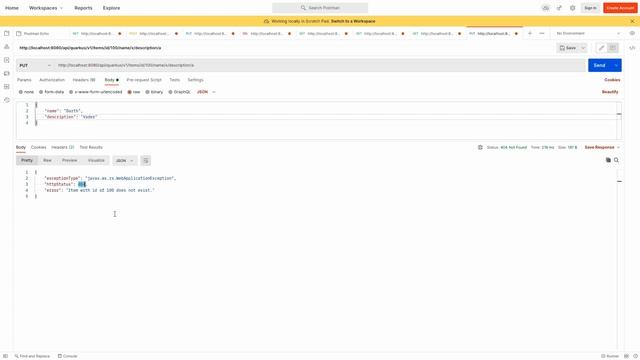Viewport: 640px width, 360px height.
Task: Switch to the request Headers tab
Action: click(x=84, y=80)
